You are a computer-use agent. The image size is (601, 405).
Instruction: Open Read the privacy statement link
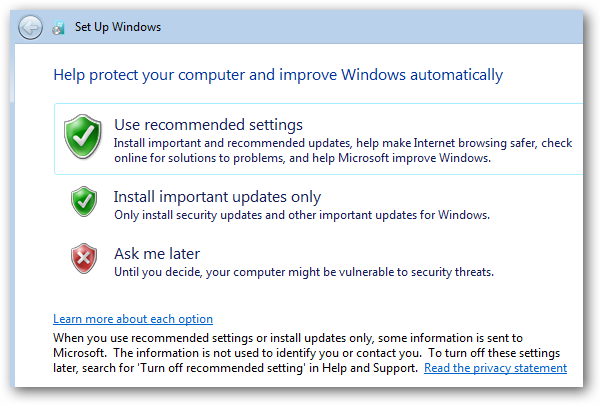(495, 368)
